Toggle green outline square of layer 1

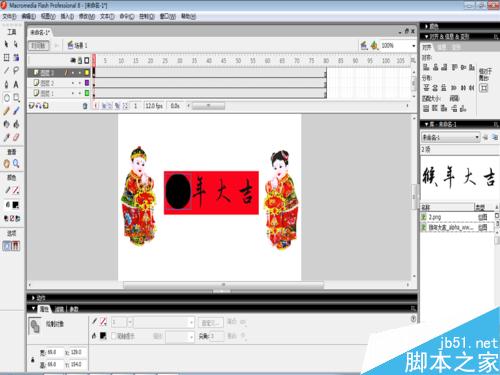[x=87, y=93]
